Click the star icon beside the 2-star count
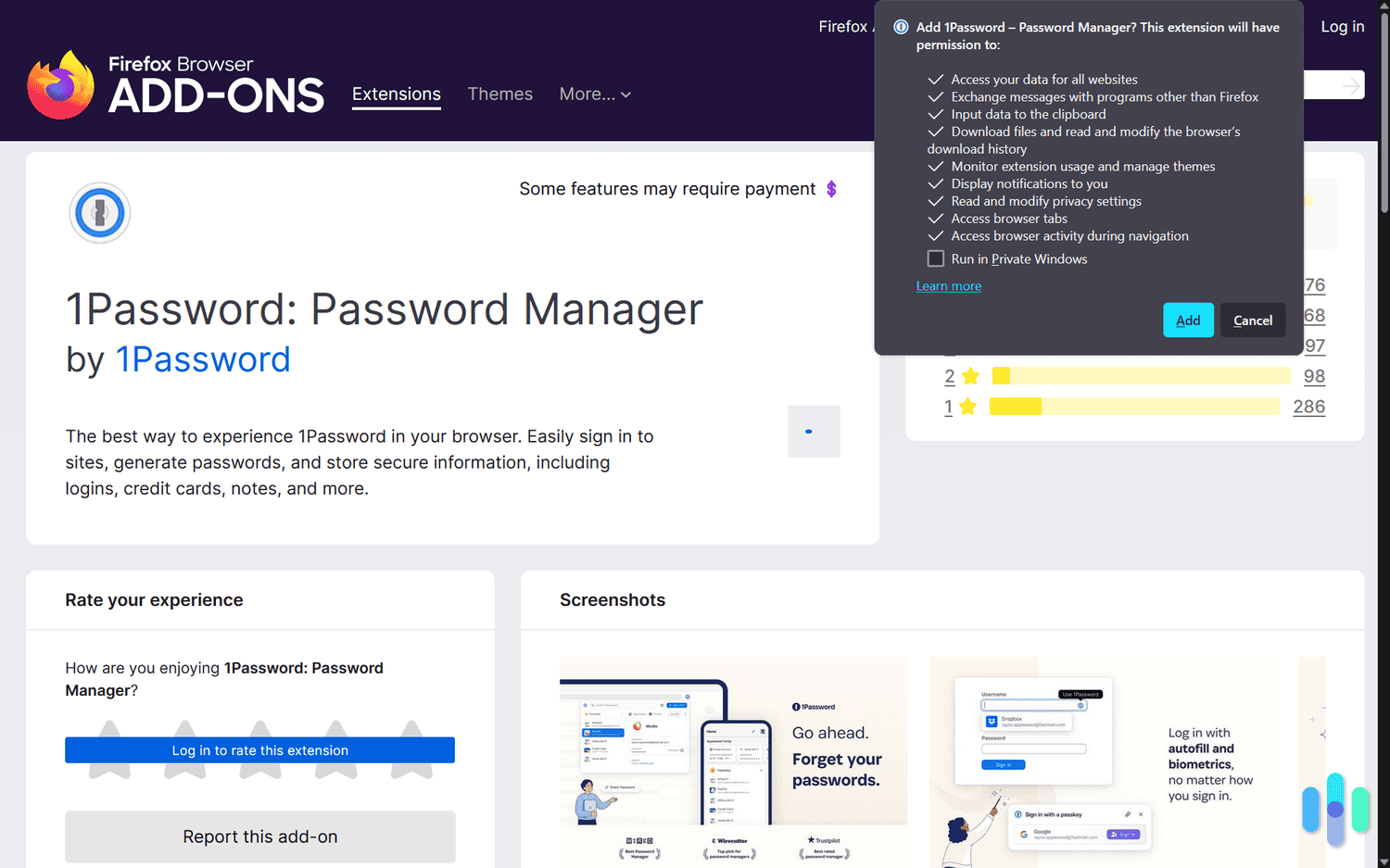This screenshot has height=868, width=1390. (969, 376)
